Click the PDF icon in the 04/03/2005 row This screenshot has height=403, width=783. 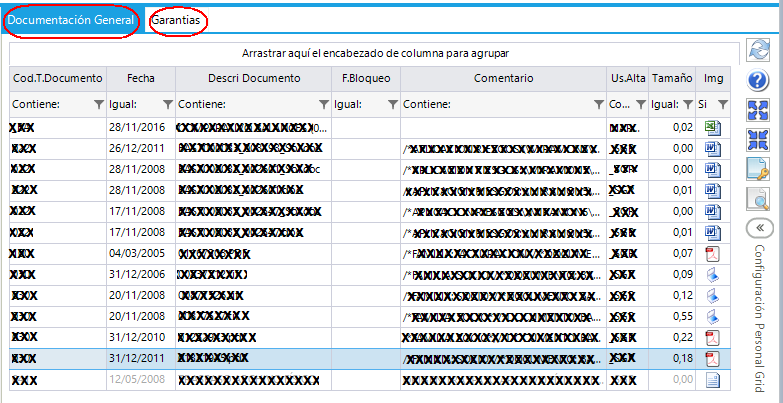click(713, 254)
